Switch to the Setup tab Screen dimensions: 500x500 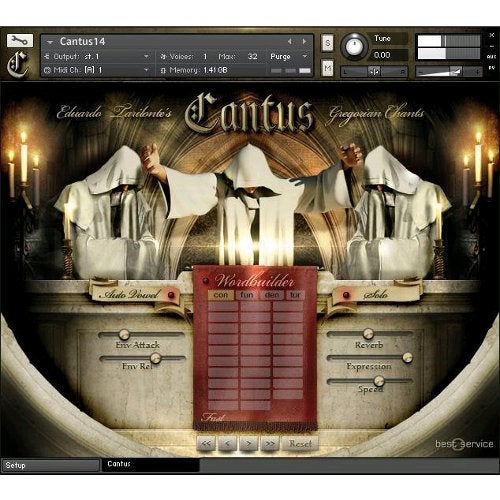pyautogui.click(x=51, y=465)
